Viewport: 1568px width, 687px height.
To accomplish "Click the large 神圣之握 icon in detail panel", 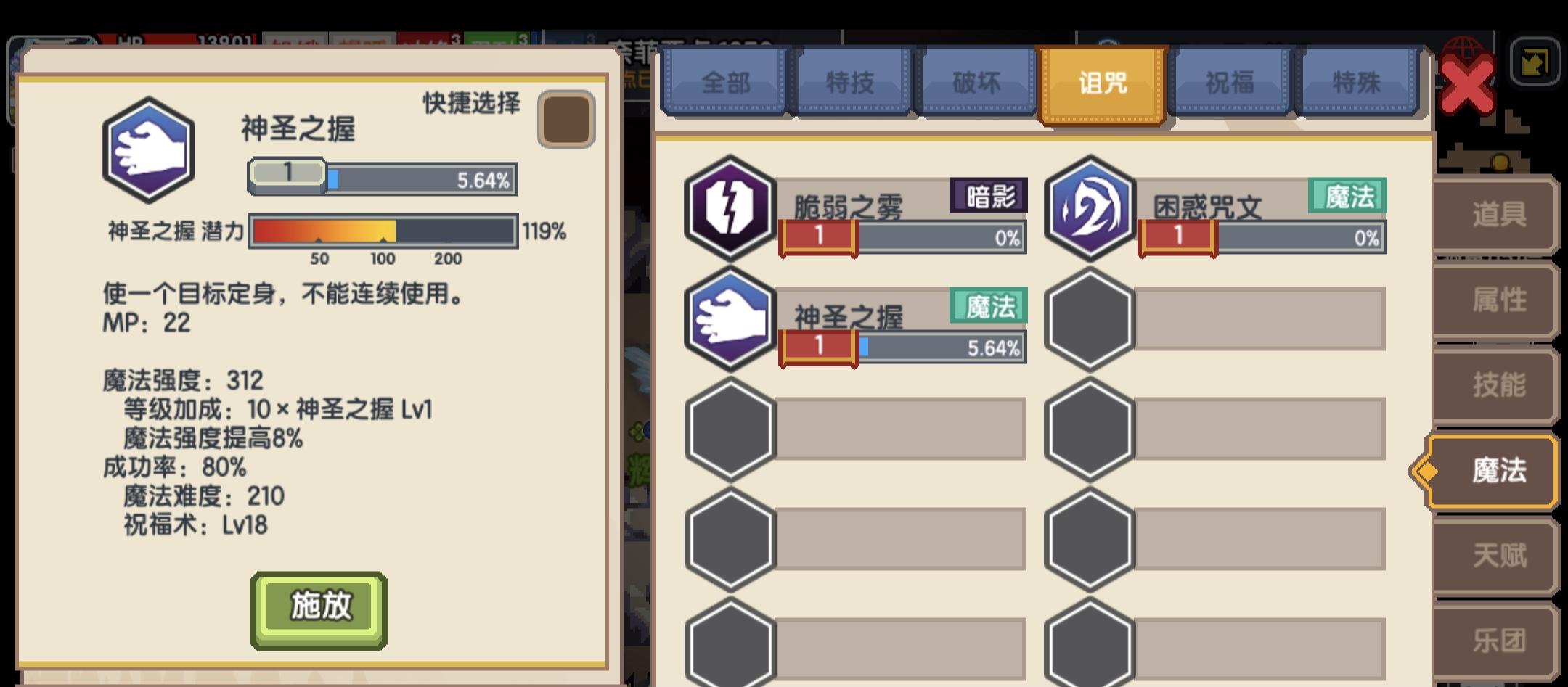I will coord(149,150).
